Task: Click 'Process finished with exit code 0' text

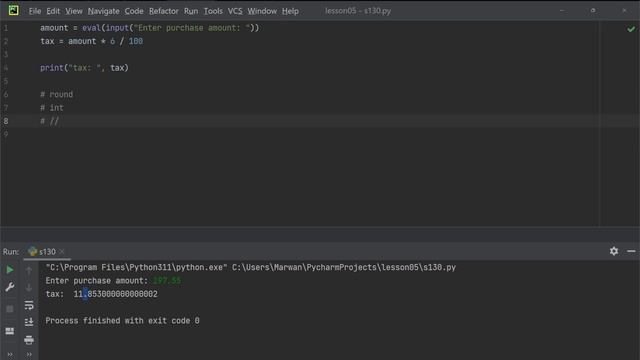Action: click(x=122, y=320)
